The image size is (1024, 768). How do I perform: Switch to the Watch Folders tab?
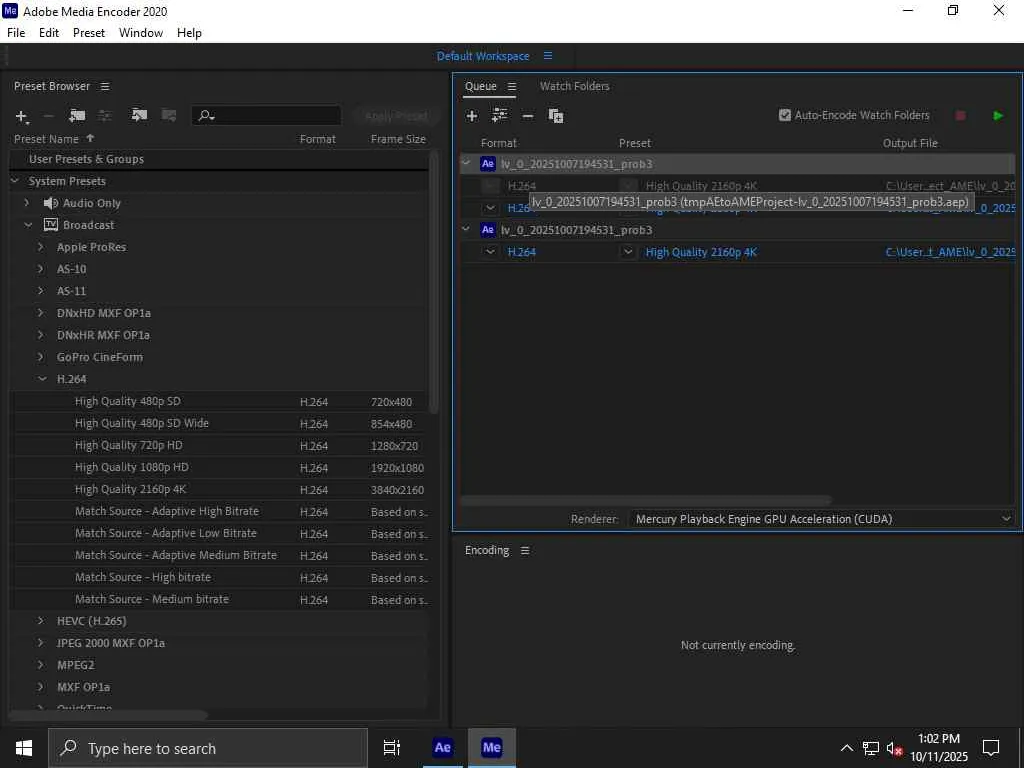[x=575, y=86]
